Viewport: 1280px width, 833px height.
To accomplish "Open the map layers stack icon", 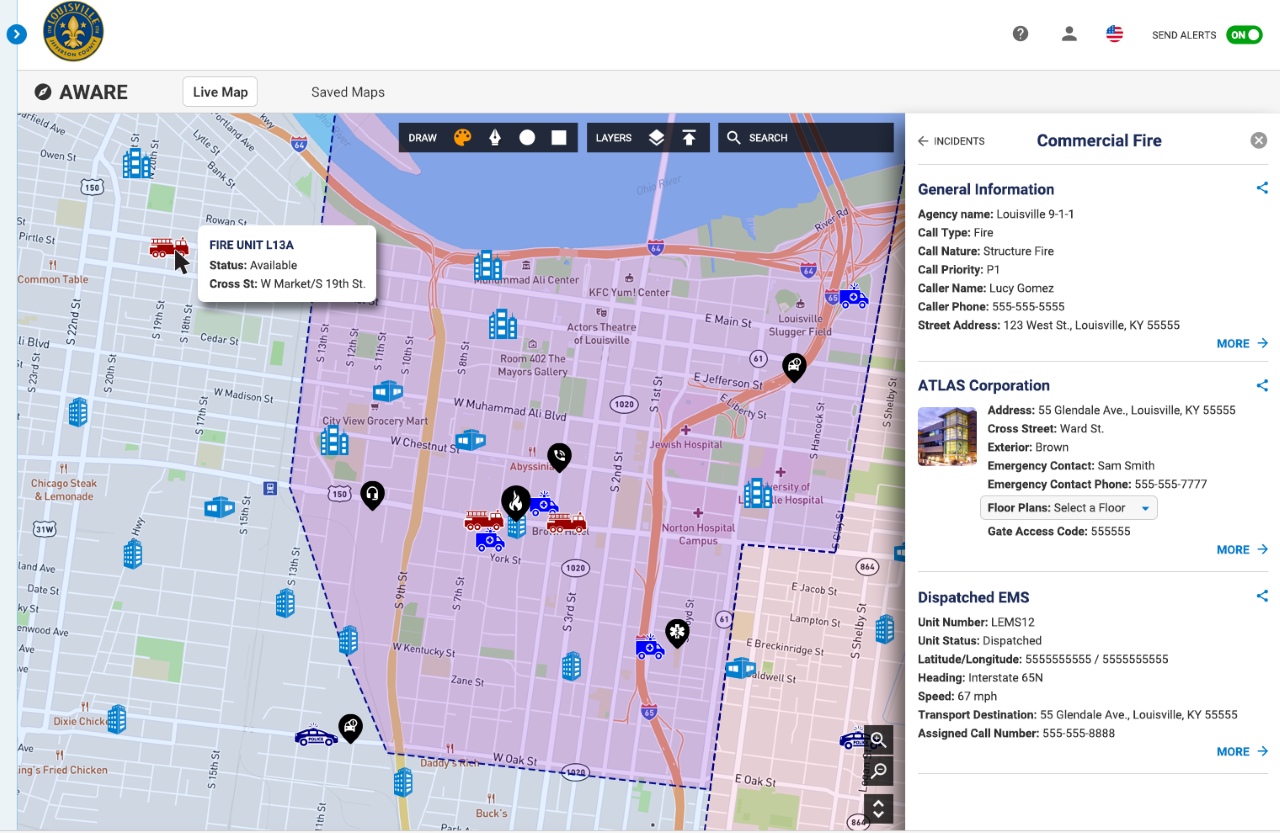I will 656,138.
